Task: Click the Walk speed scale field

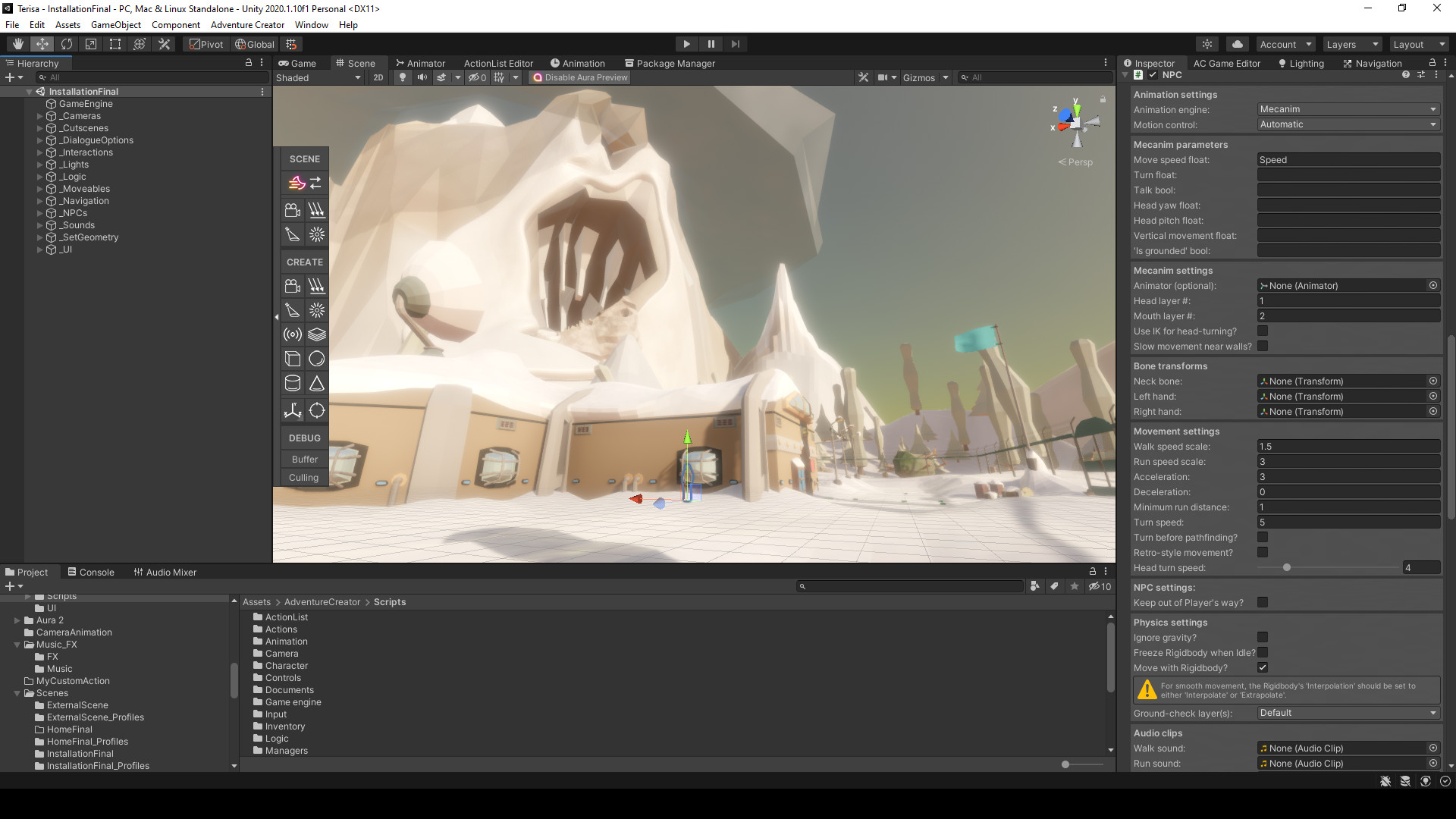Action: [x=1348, y=447]
